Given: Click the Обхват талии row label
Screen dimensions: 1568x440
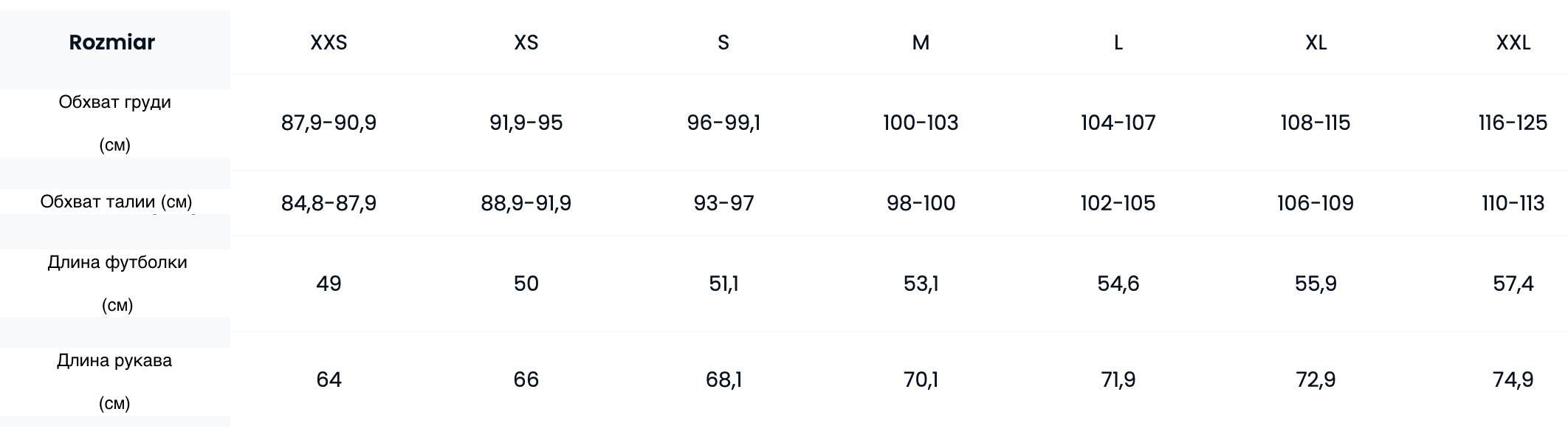Looking at the screenshot, I should pos(116,202).
